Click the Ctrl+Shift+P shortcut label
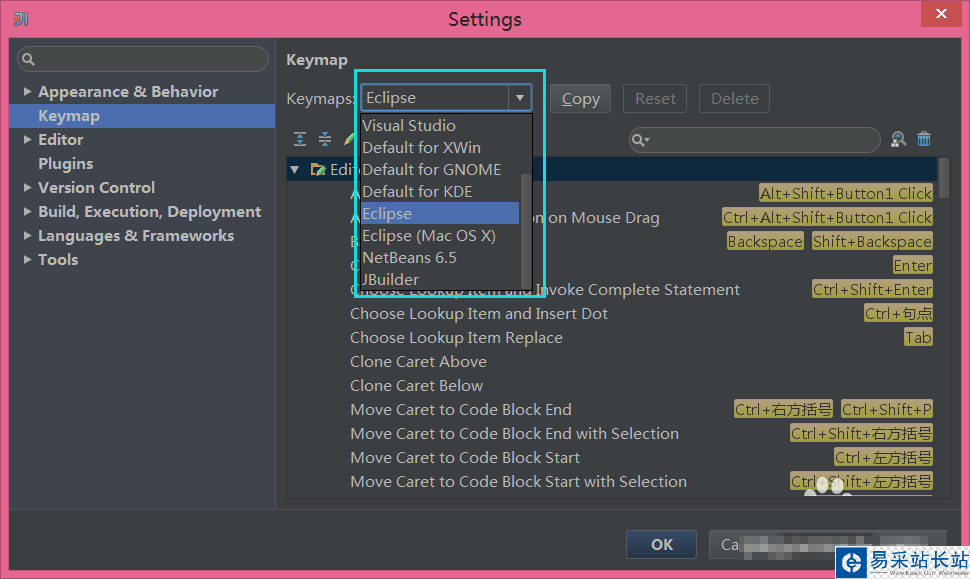Image resolution: width=970 pixels, height=579 pixels. coord(886,410)
